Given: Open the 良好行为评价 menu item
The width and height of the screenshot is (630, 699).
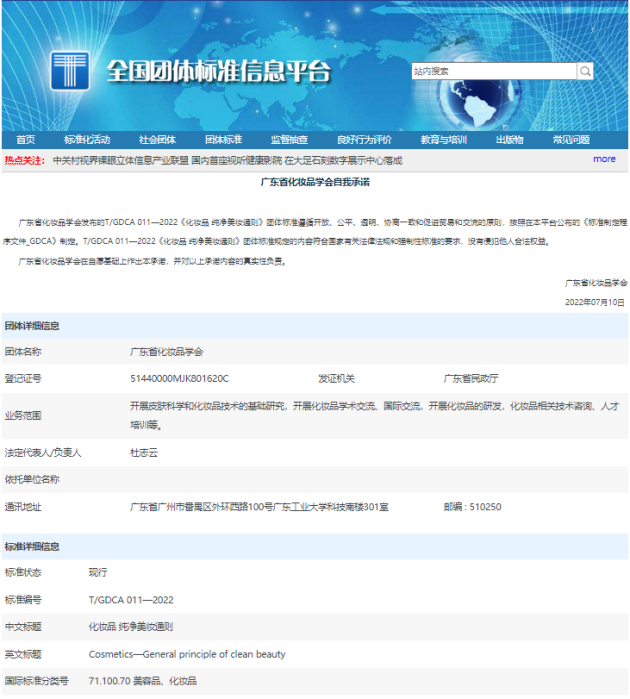Looking at the screenshot, I should pyautogui.click(x=364, y=140).
